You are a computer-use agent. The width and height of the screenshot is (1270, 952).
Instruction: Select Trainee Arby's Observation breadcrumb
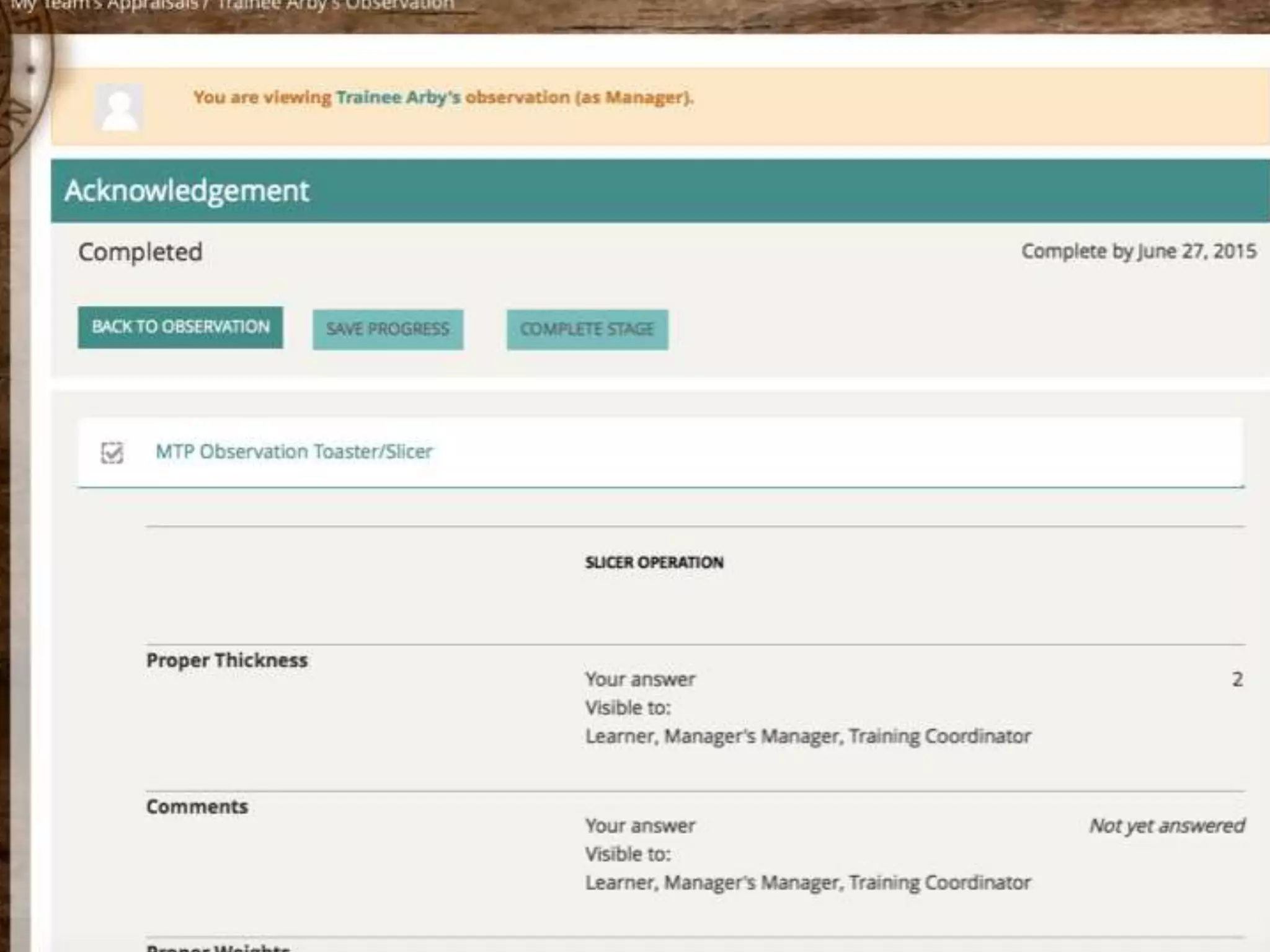335,5
